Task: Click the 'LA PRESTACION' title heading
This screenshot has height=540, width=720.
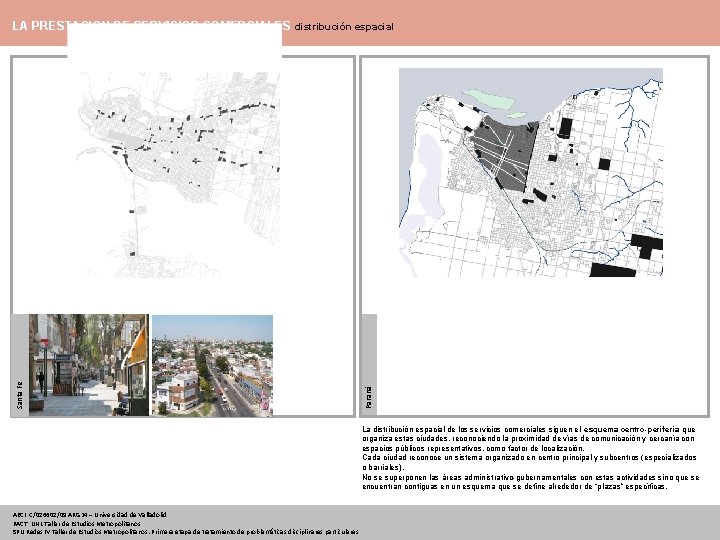Action: click(151, 26)
